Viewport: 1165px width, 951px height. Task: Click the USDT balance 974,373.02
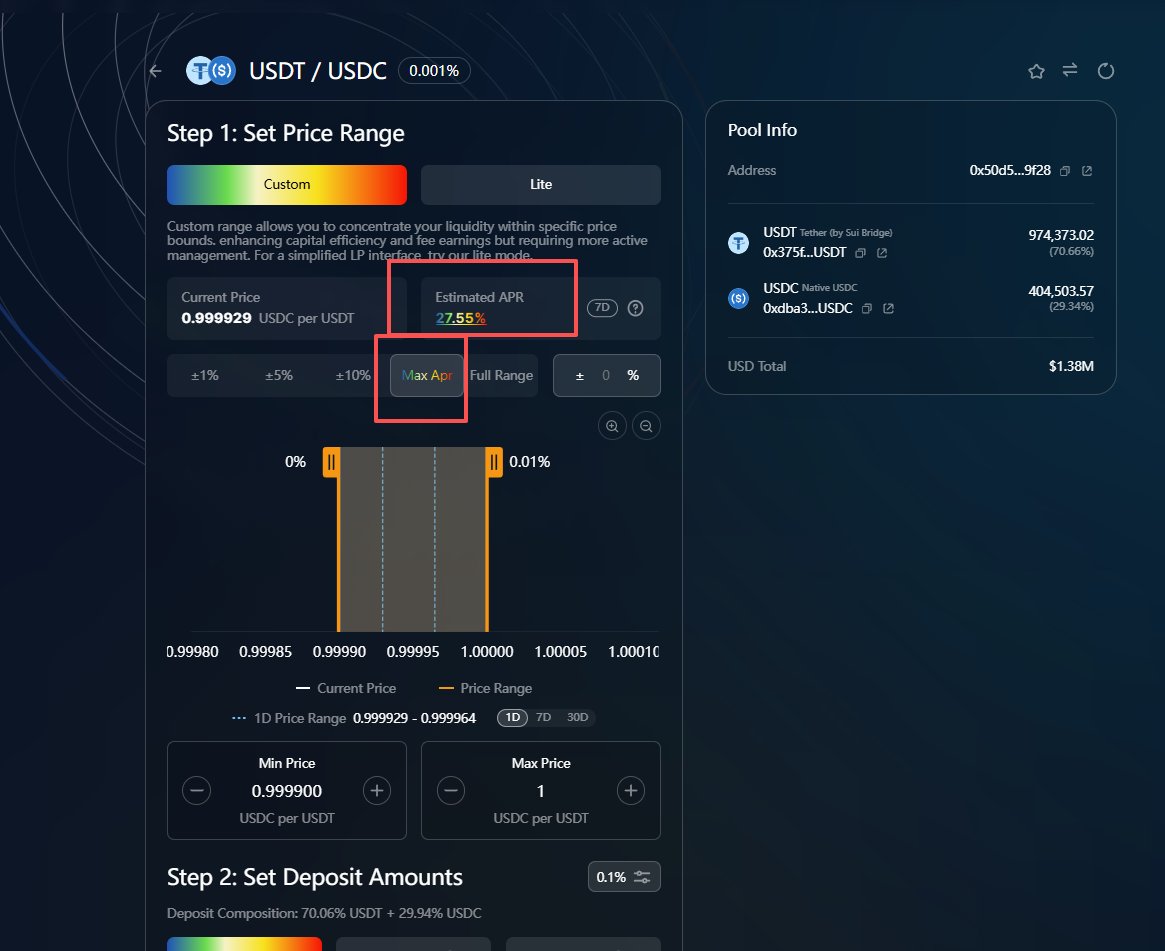click(1060, 235)
